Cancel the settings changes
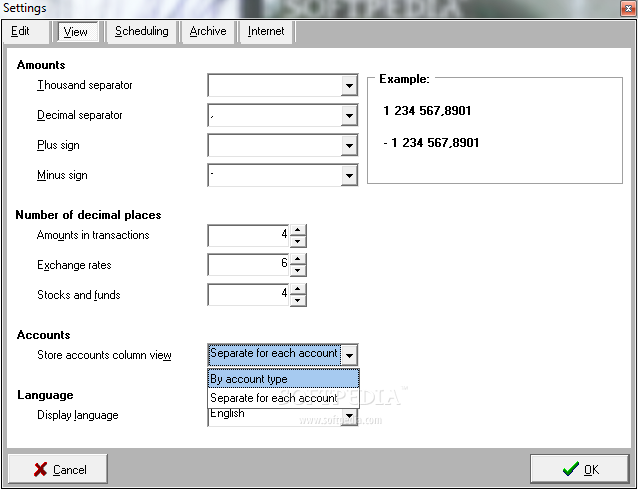The image size is (638, 490). (x=58, y=469)
